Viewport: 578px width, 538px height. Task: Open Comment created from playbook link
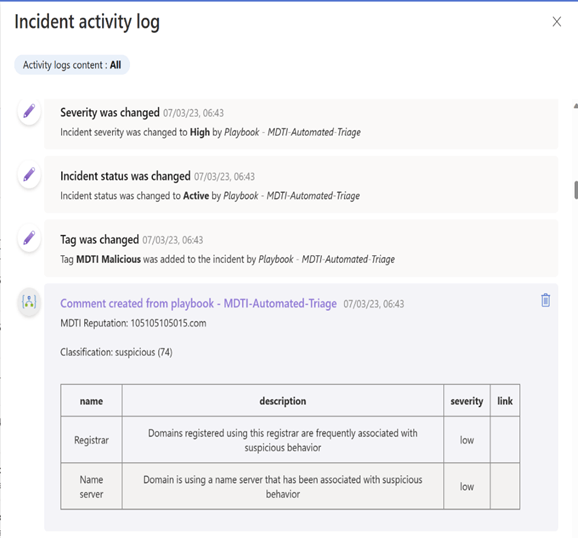pos(198,303)
